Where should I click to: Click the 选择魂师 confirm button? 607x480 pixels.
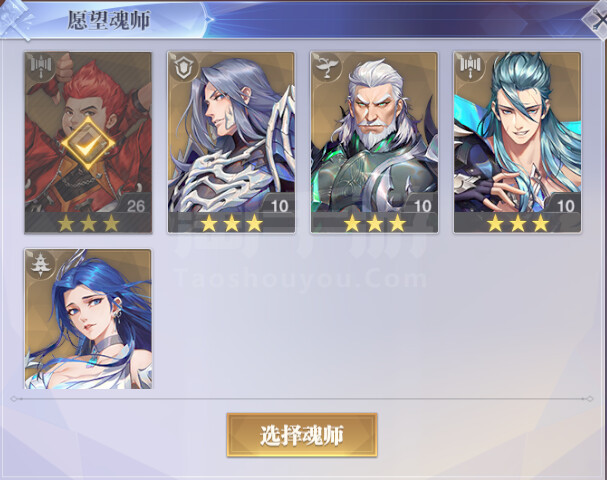[302, 435]
